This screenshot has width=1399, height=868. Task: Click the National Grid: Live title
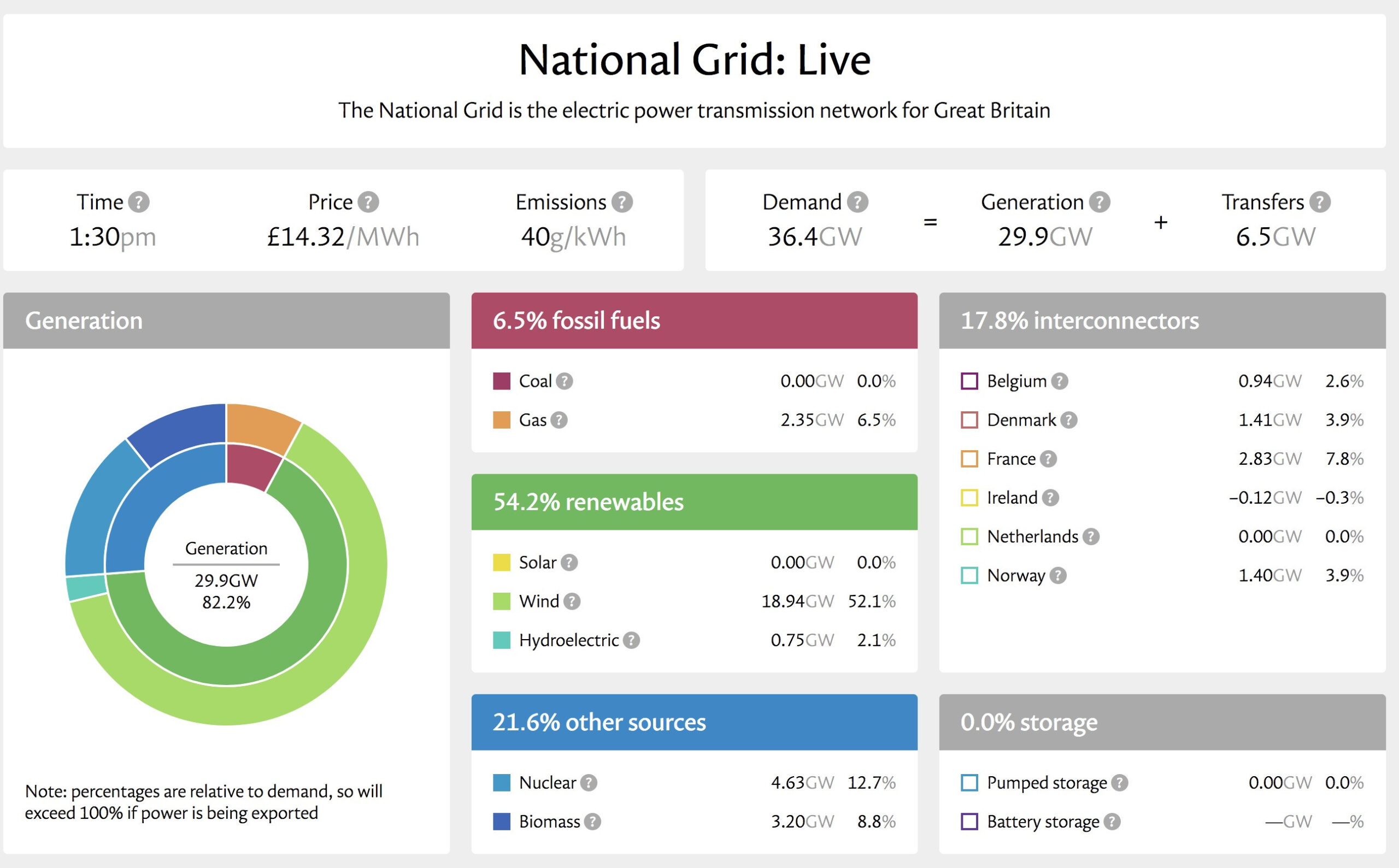point(693,60)
